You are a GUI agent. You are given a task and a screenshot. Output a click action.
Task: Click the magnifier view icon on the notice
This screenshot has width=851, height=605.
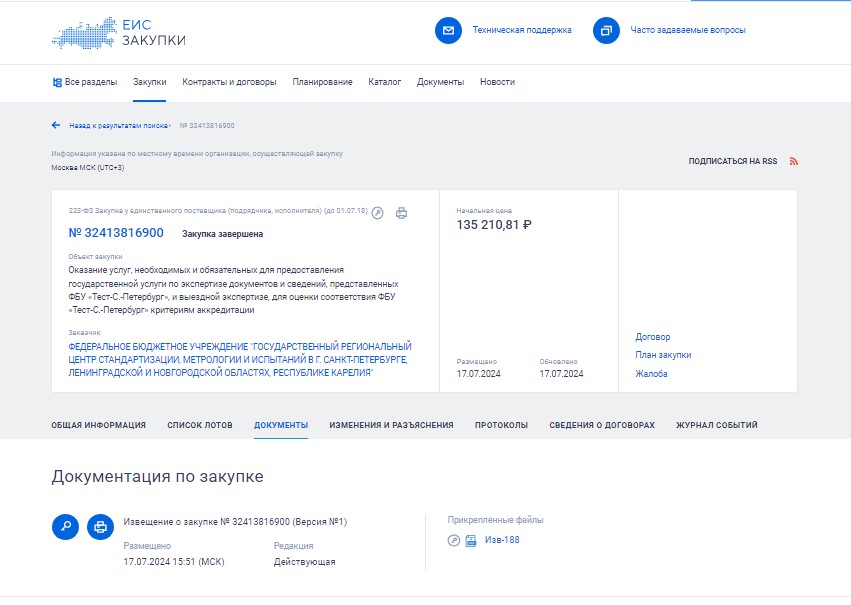[x=66, y=525]
